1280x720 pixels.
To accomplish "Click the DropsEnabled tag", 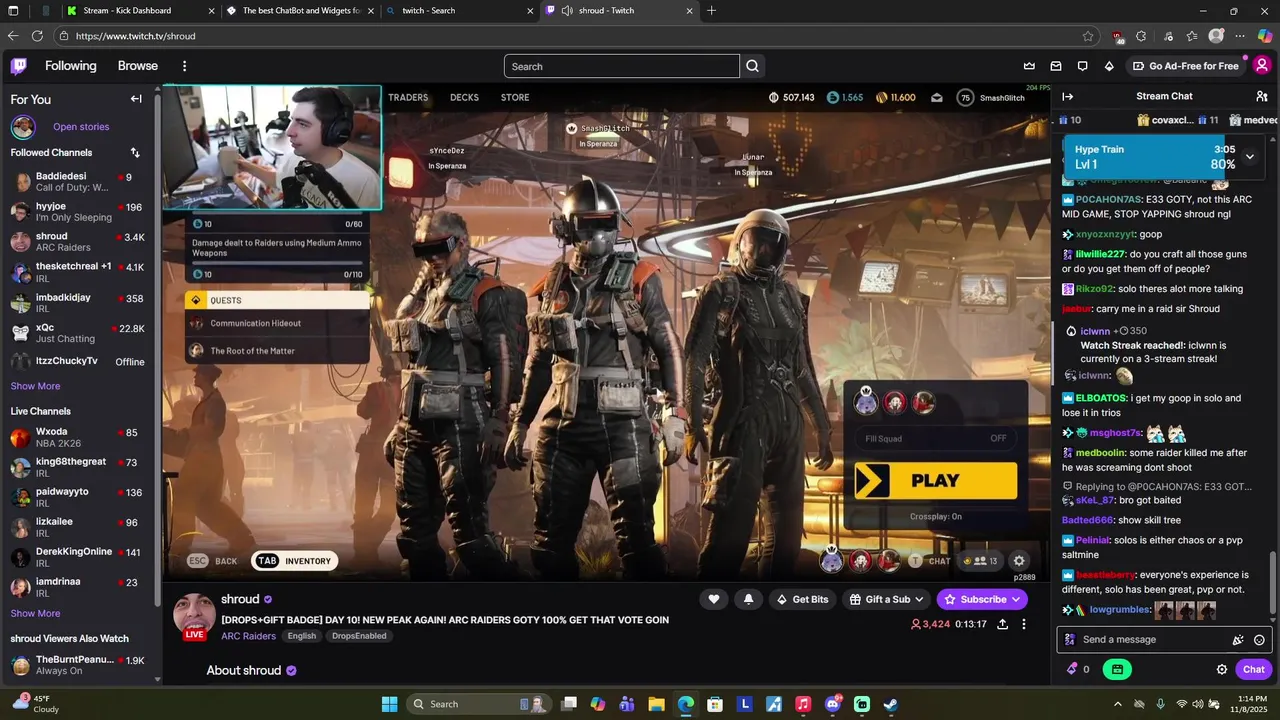I will coord(357,636).
